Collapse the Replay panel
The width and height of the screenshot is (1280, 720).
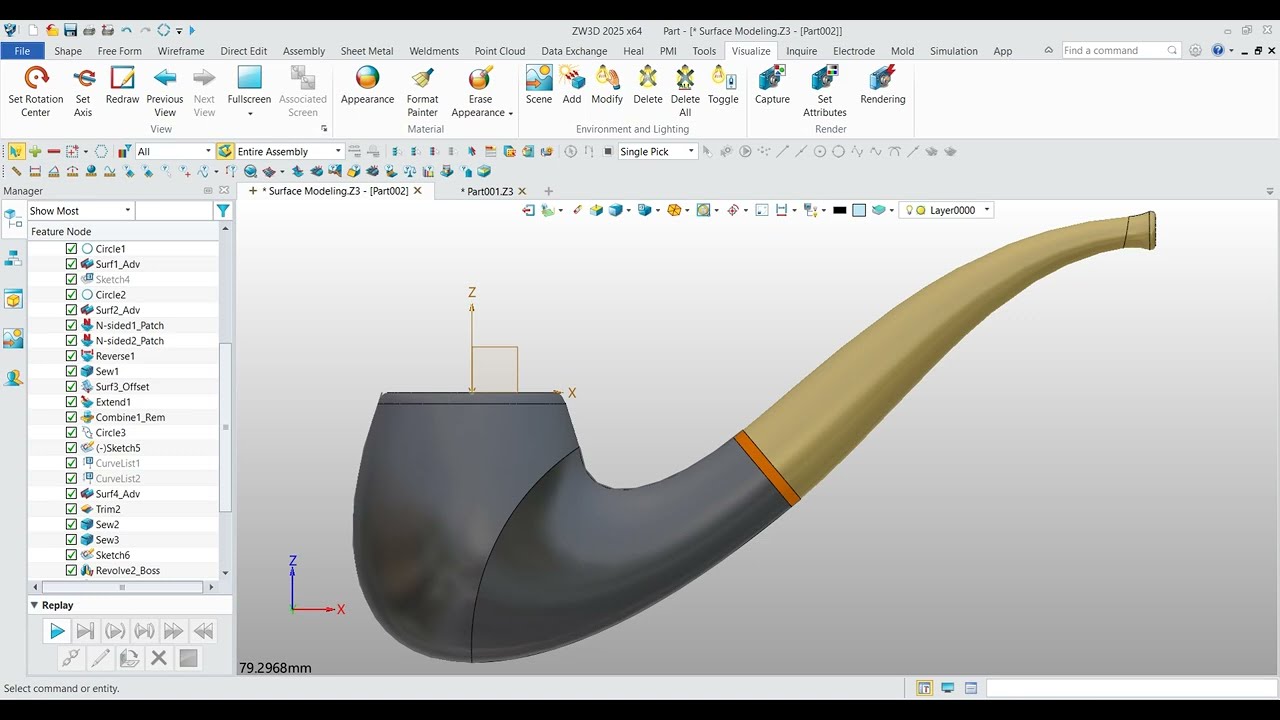[34, 605]
